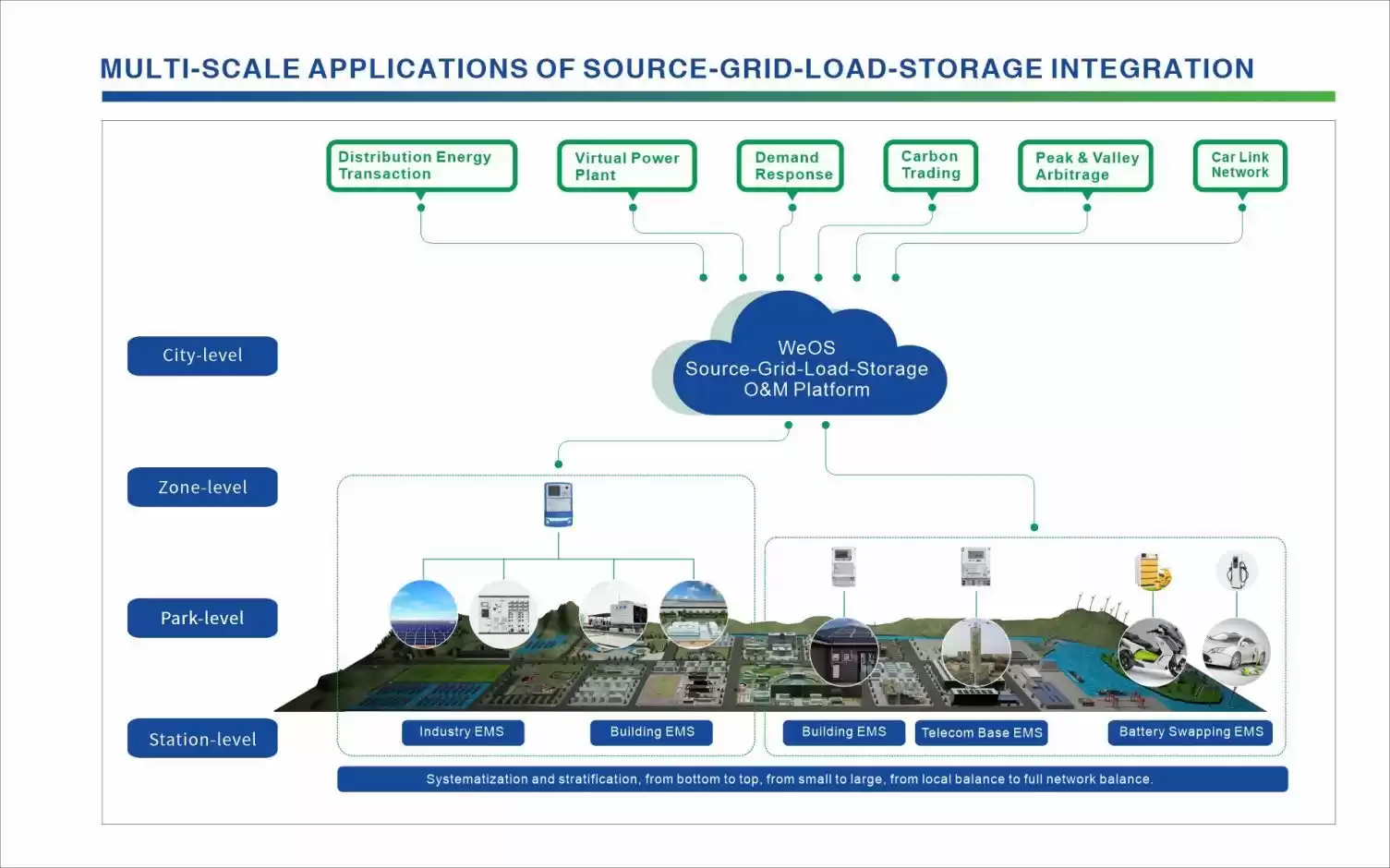Choose the Peak & Valley Arbitrage box
Image resolution: width=1390 pixels, height=868 pixels.
point(1086,166)
